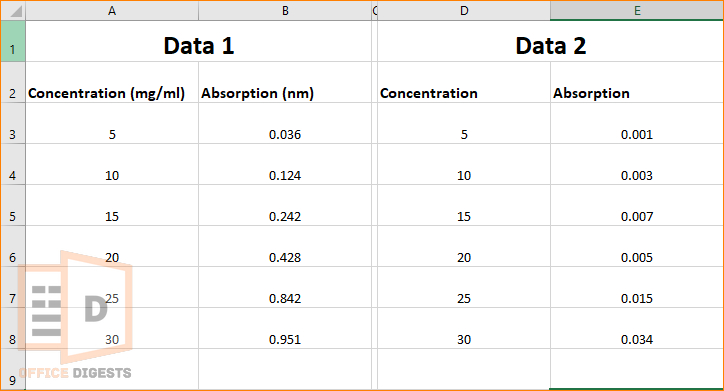Select the cell with value 0.015
This screenshot has width=724, height=391.
point(637,287)
